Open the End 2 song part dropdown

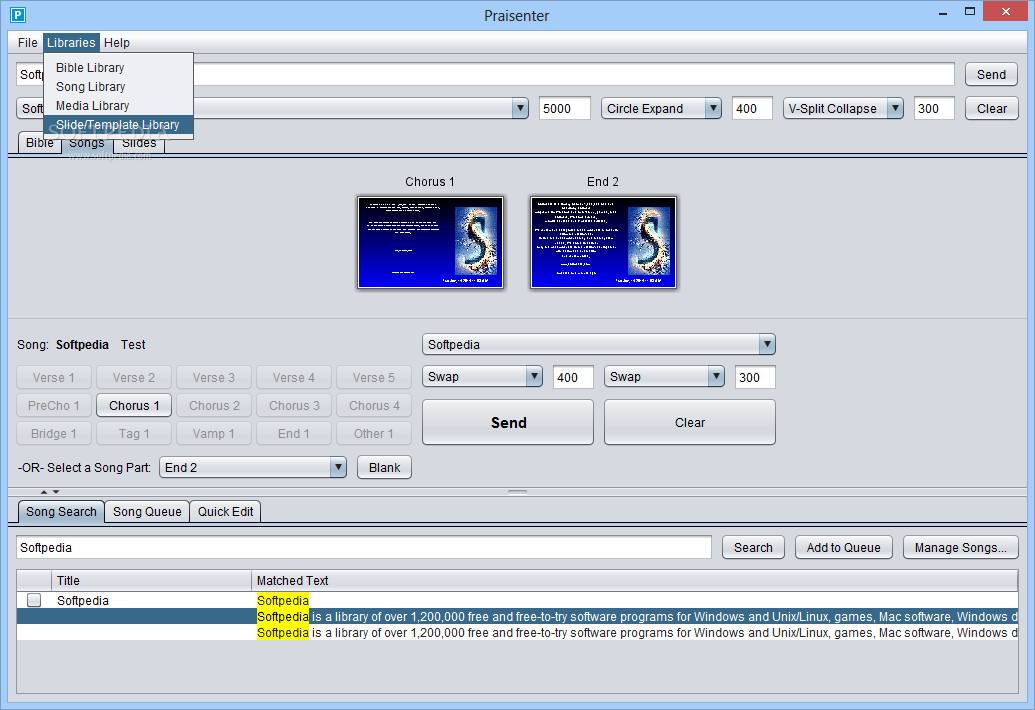253,468
